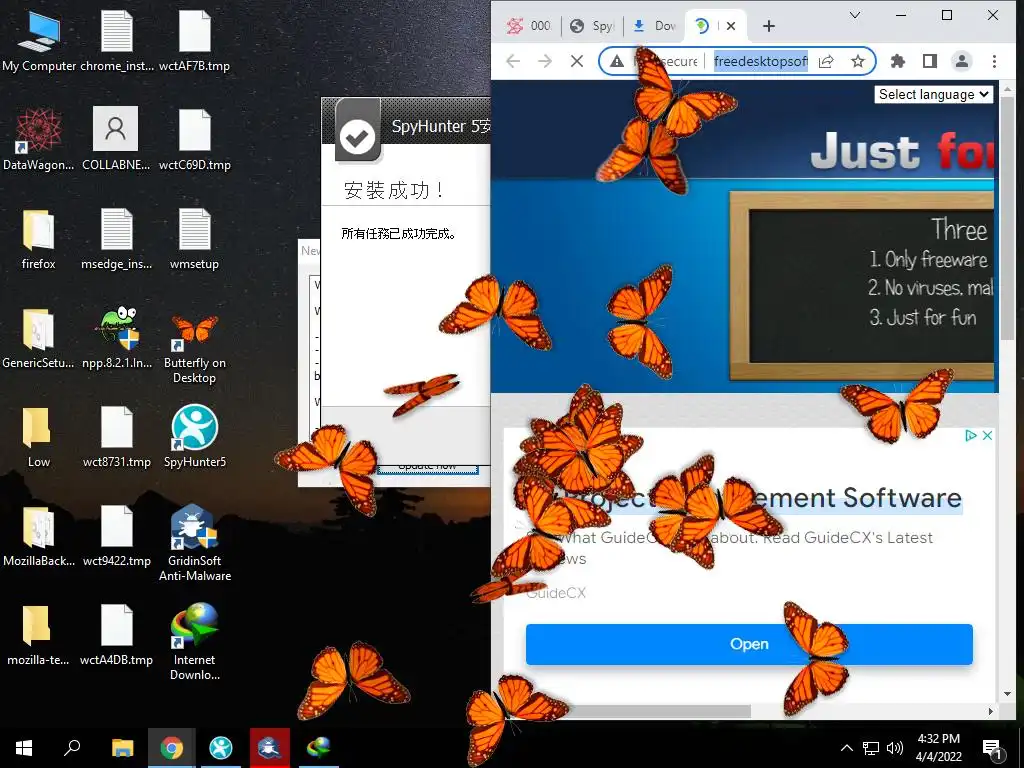1024x768 pixels.
Task: Click share page icon in address bar
Action: pyautogui.click(x=827, y=61)
